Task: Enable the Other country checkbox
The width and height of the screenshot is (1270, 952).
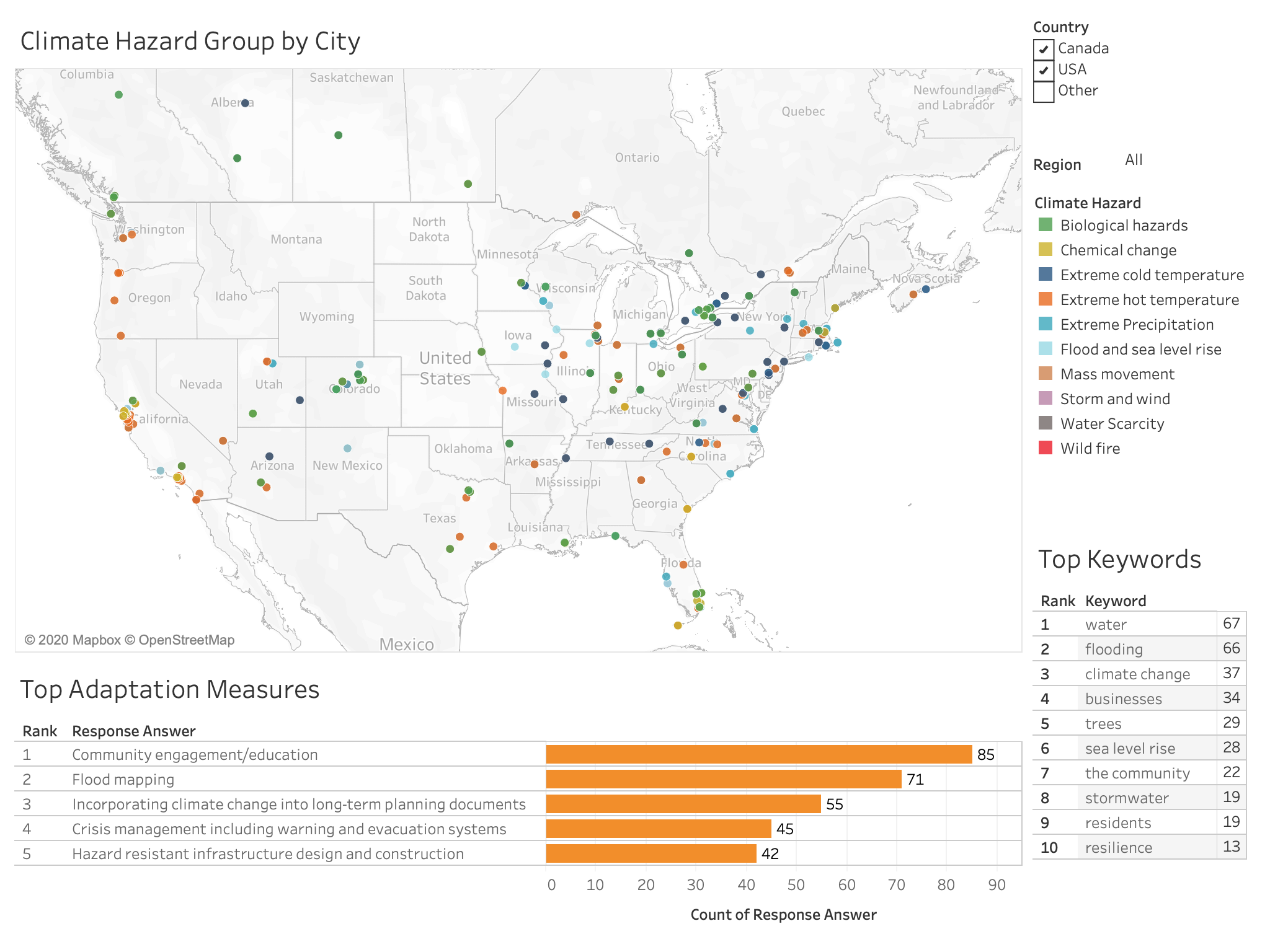Action: pos(1044,91)
